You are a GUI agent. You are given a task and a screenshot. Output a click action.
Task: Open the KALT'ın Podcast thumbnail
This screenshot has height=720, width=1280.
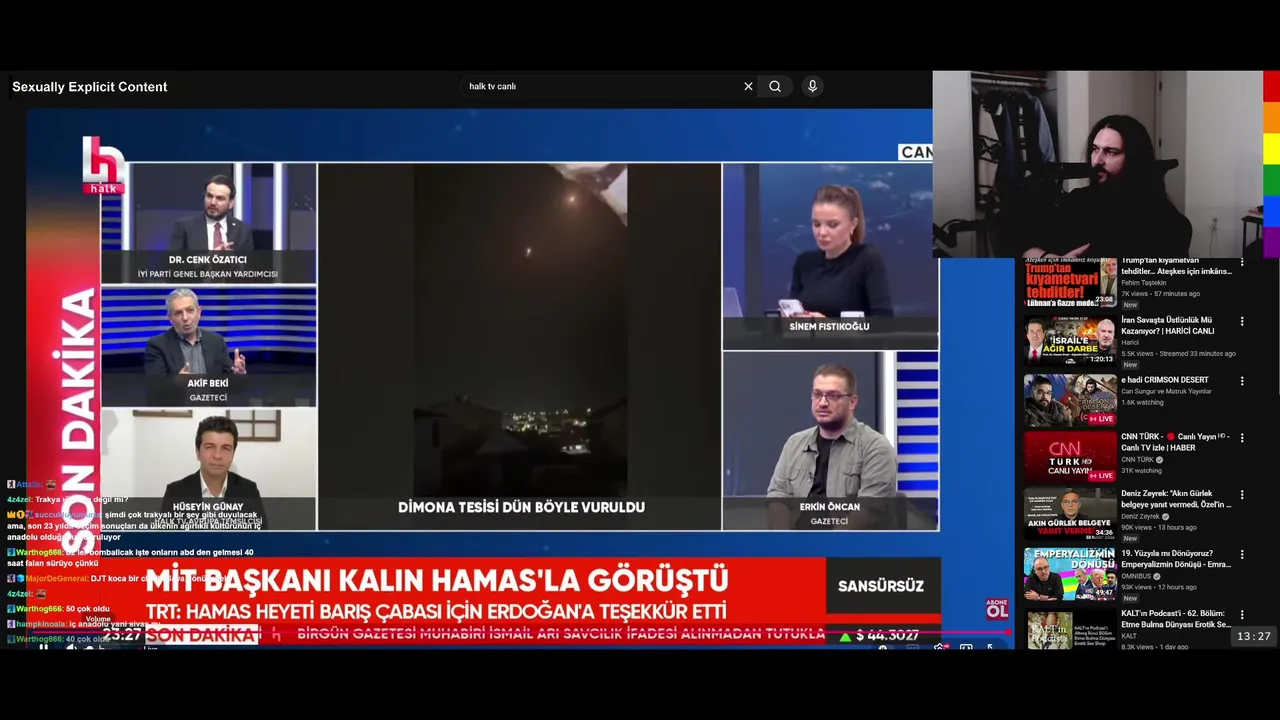(1069, 629)
